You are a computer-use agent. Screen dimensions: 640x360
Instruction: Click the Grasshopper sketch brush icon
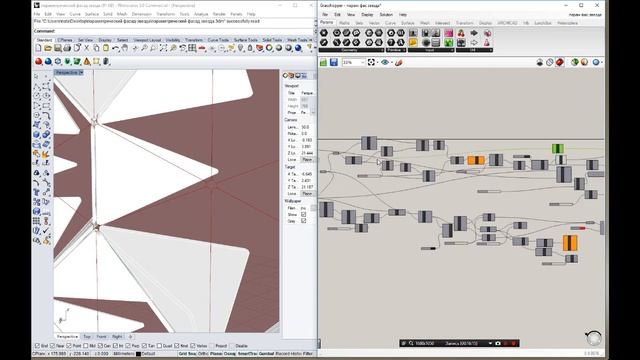pyautogui.click(x=399, y=62)
